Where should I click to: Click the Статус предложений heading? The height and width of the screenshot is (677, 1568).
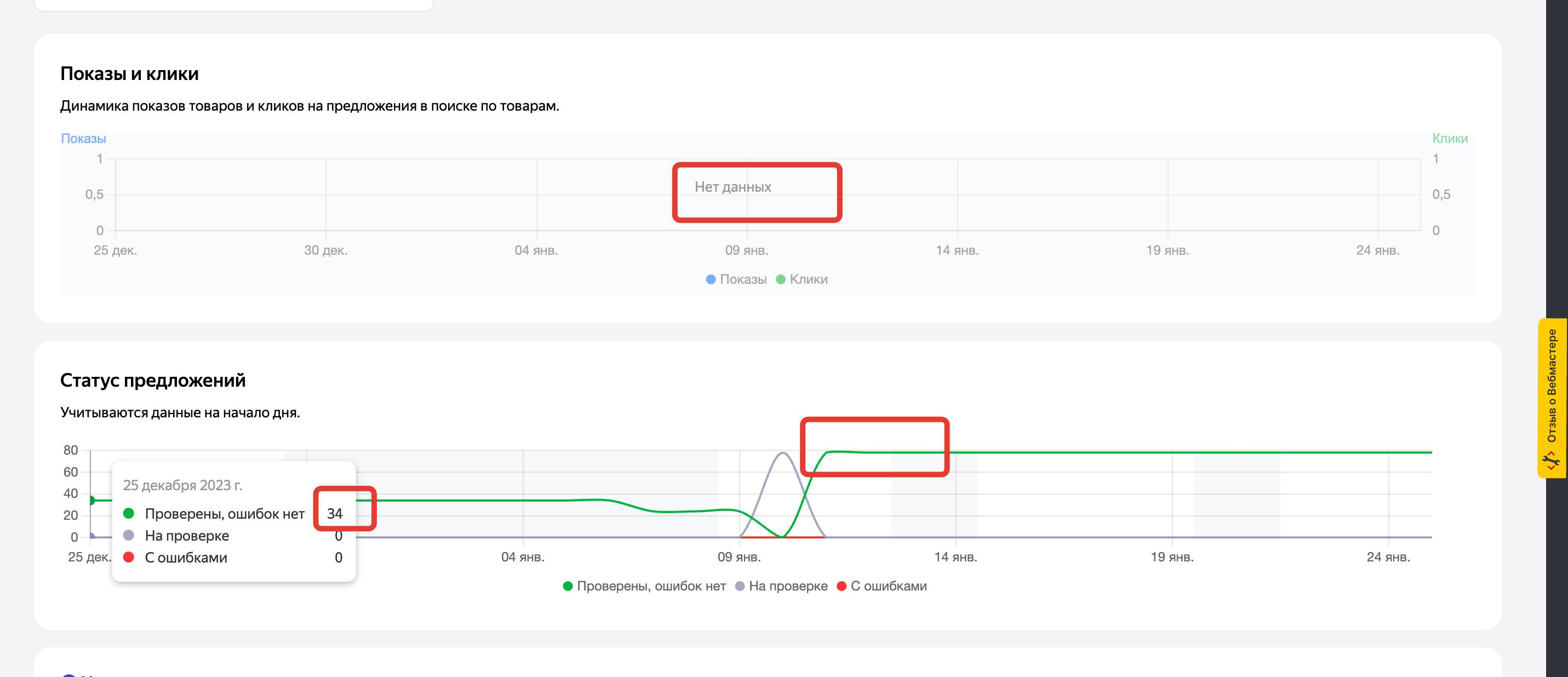click(x=153, y=381)
